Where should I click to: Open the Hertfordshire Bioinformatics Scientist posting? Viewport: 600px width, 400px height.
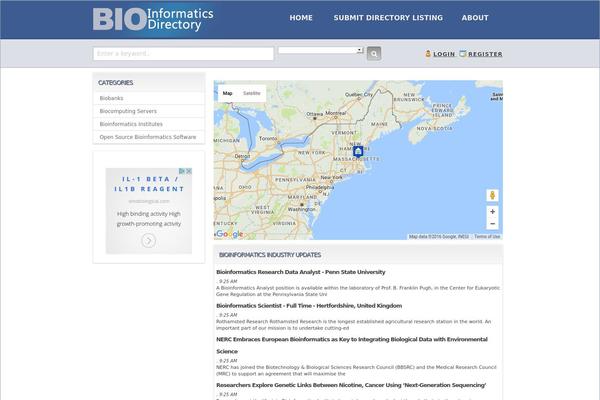309,306
